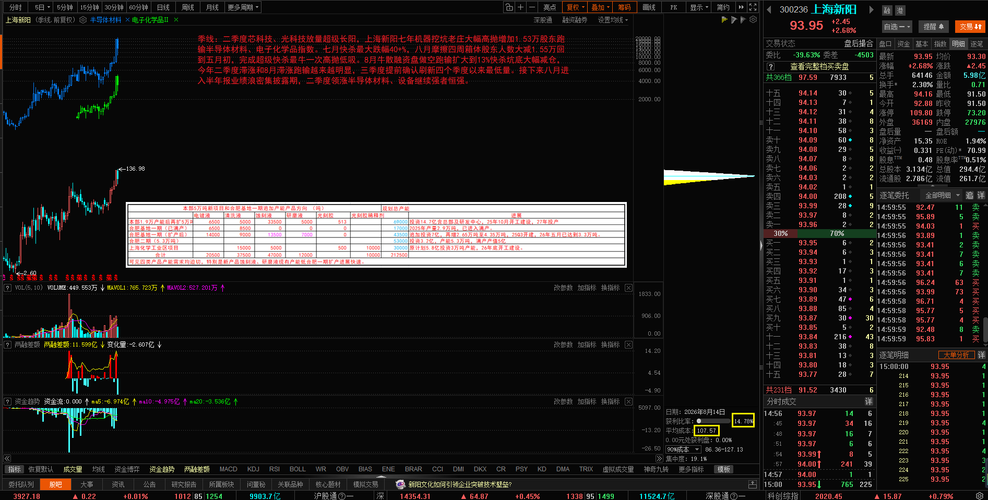Click stock code 300236
The width and height of the screenshot is (988, 500).
click(793, 9)
